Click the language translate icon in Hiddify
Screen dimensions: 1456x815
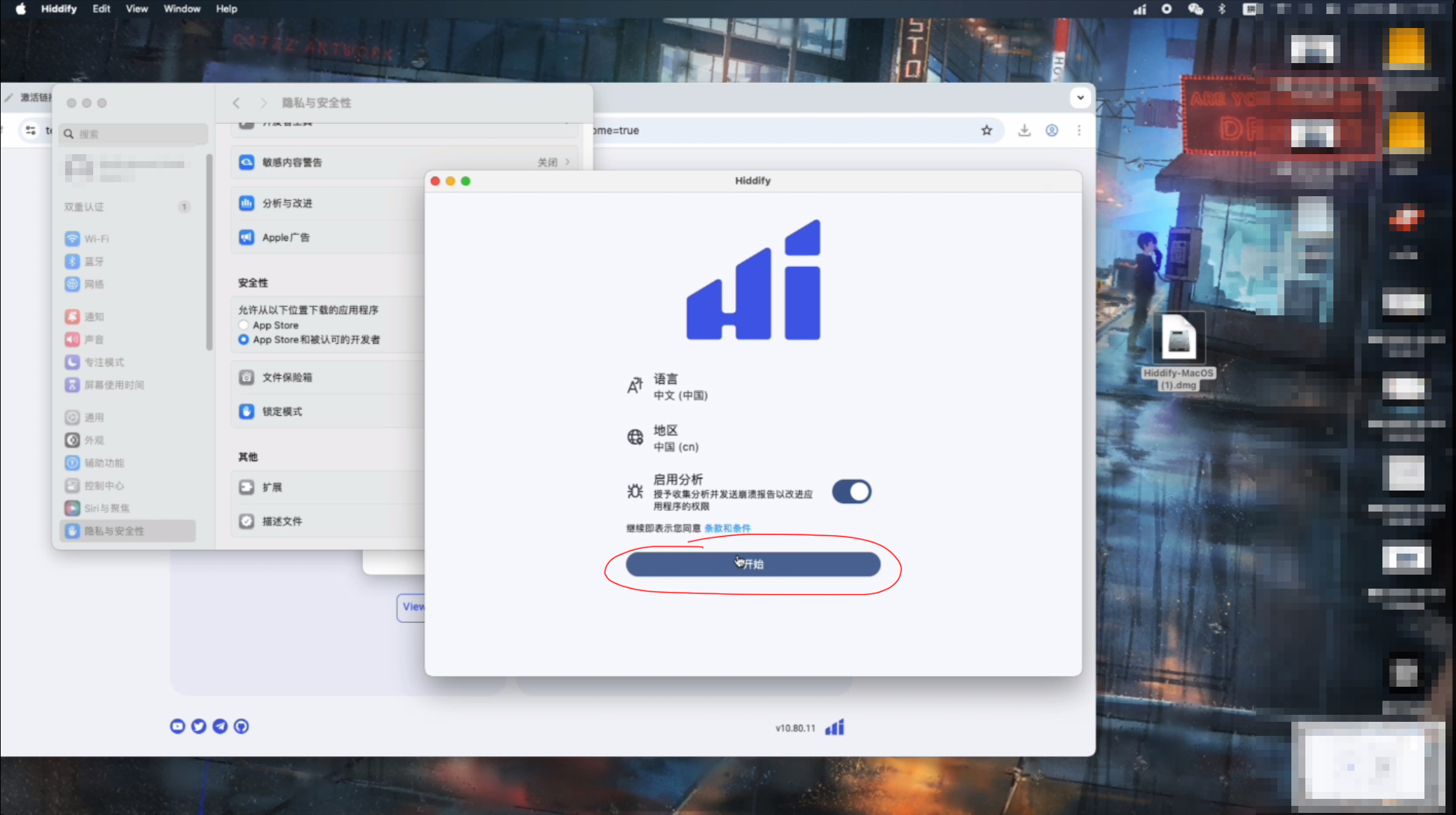(635, 385)
